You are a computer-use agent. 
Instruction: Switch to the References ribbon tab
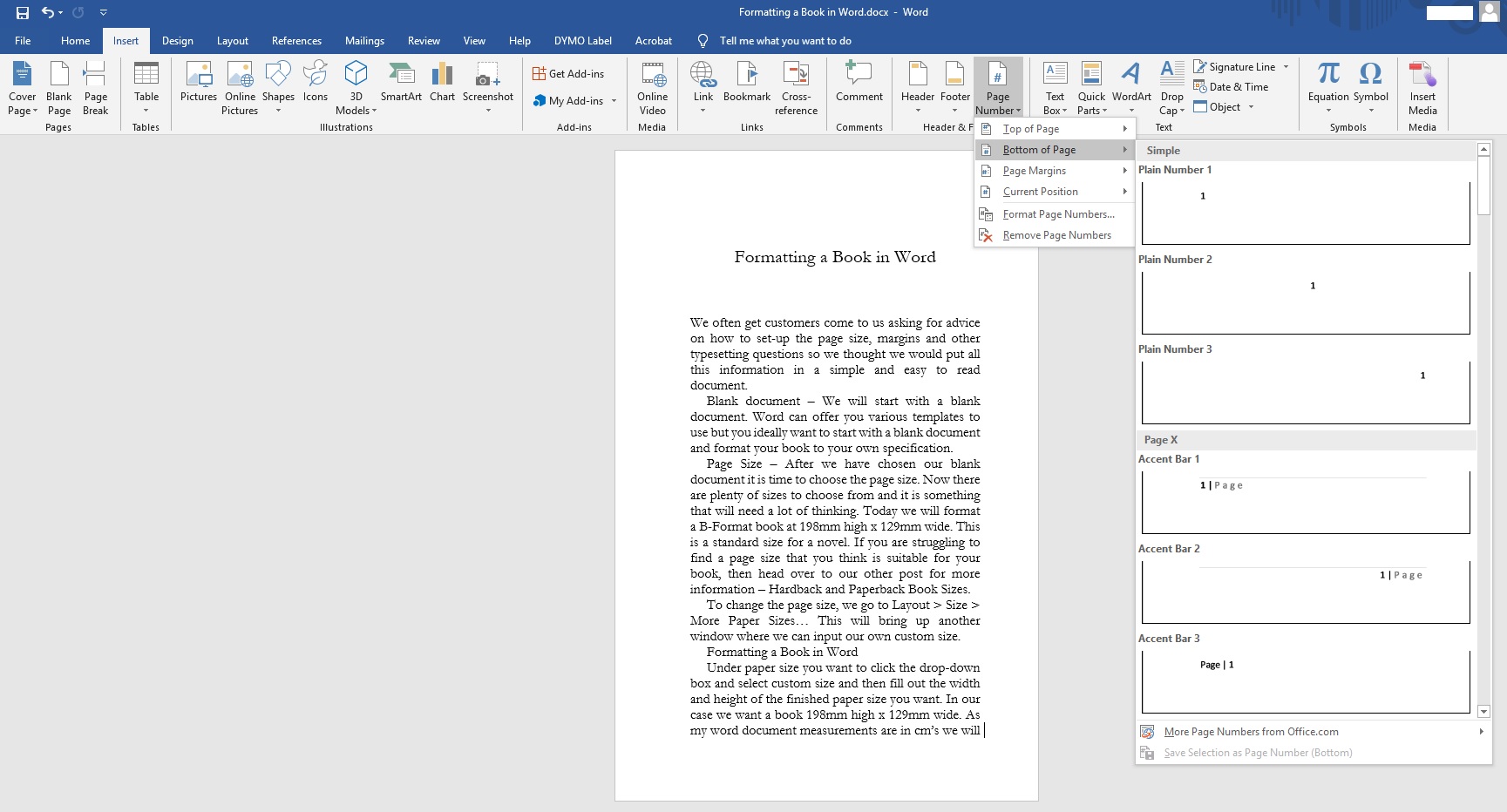[x=296, y=40]
